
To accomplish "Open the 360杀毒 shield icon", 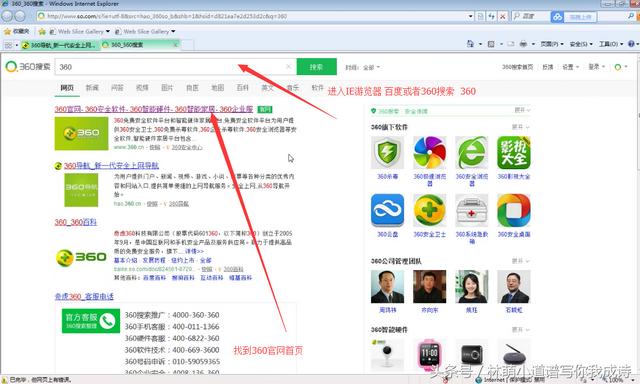I will (x=387, y=153).
